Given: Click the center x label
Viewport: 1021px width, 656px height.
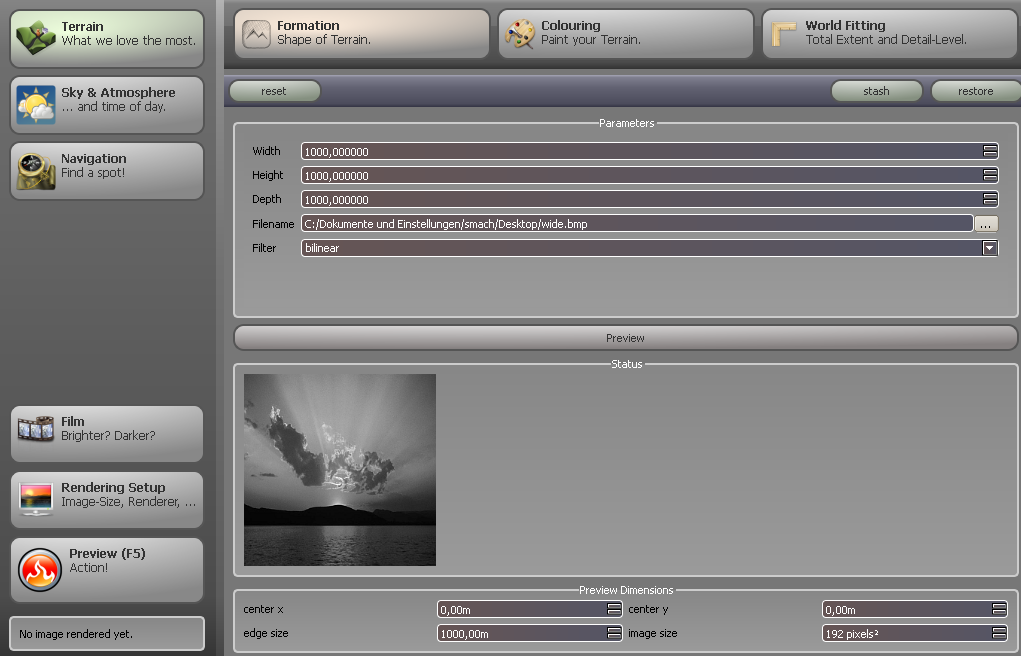Looking at the screenshot, I should click(x=263, y=609).
